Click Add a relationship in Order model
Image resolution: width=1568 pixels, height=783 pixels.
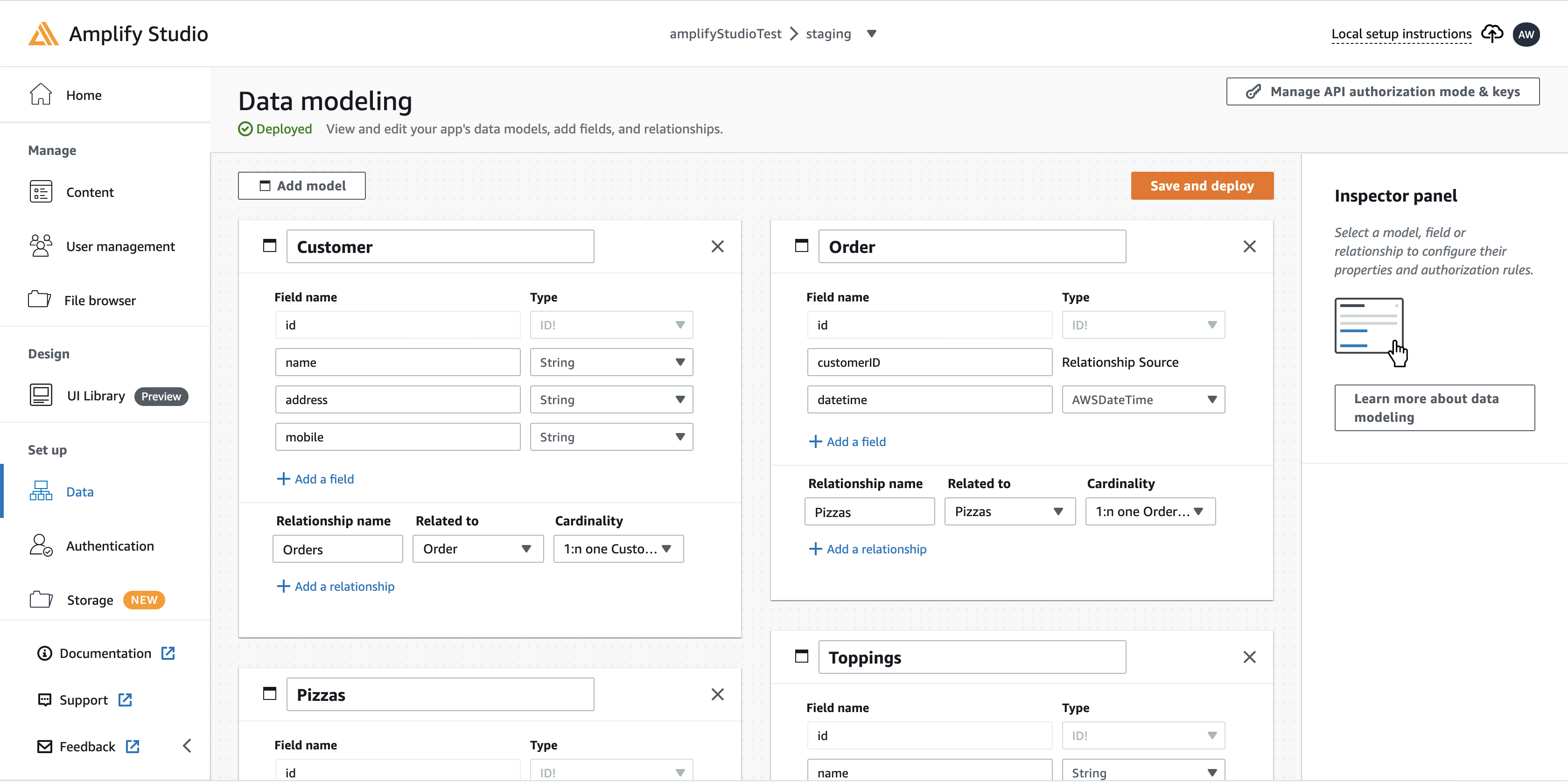tap(868, 549)
